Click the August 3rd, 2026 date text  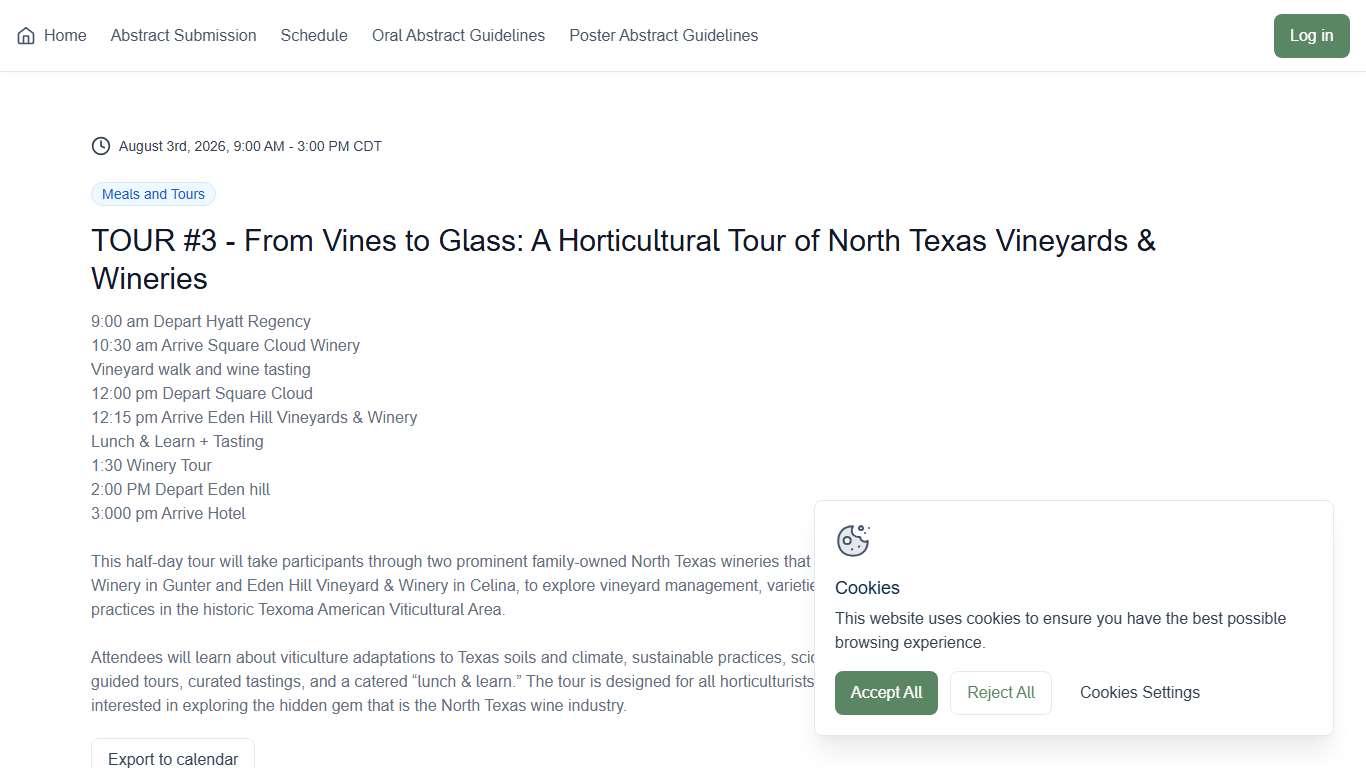(x=250, y=146)
